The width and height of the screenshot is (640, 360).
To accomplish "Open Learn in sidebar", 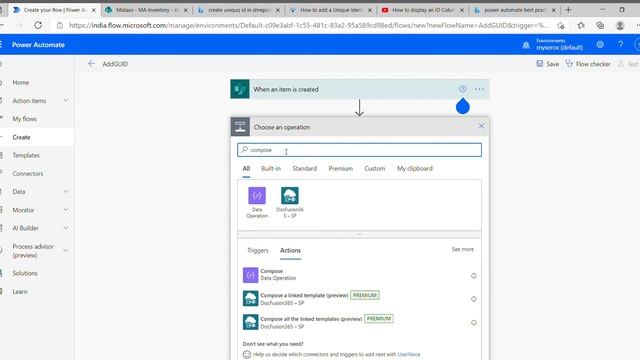I will 20,291.
